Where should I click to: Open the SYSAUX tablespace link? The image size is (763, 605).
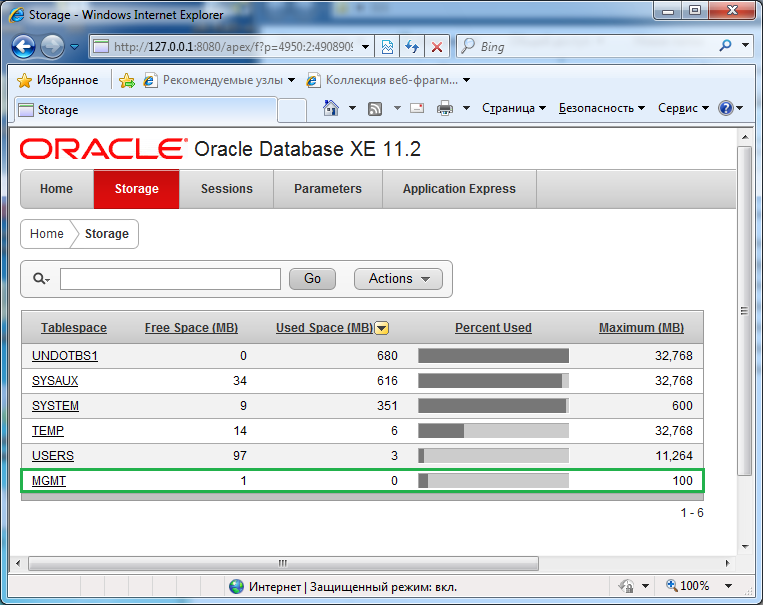click(x=55, y=381)
